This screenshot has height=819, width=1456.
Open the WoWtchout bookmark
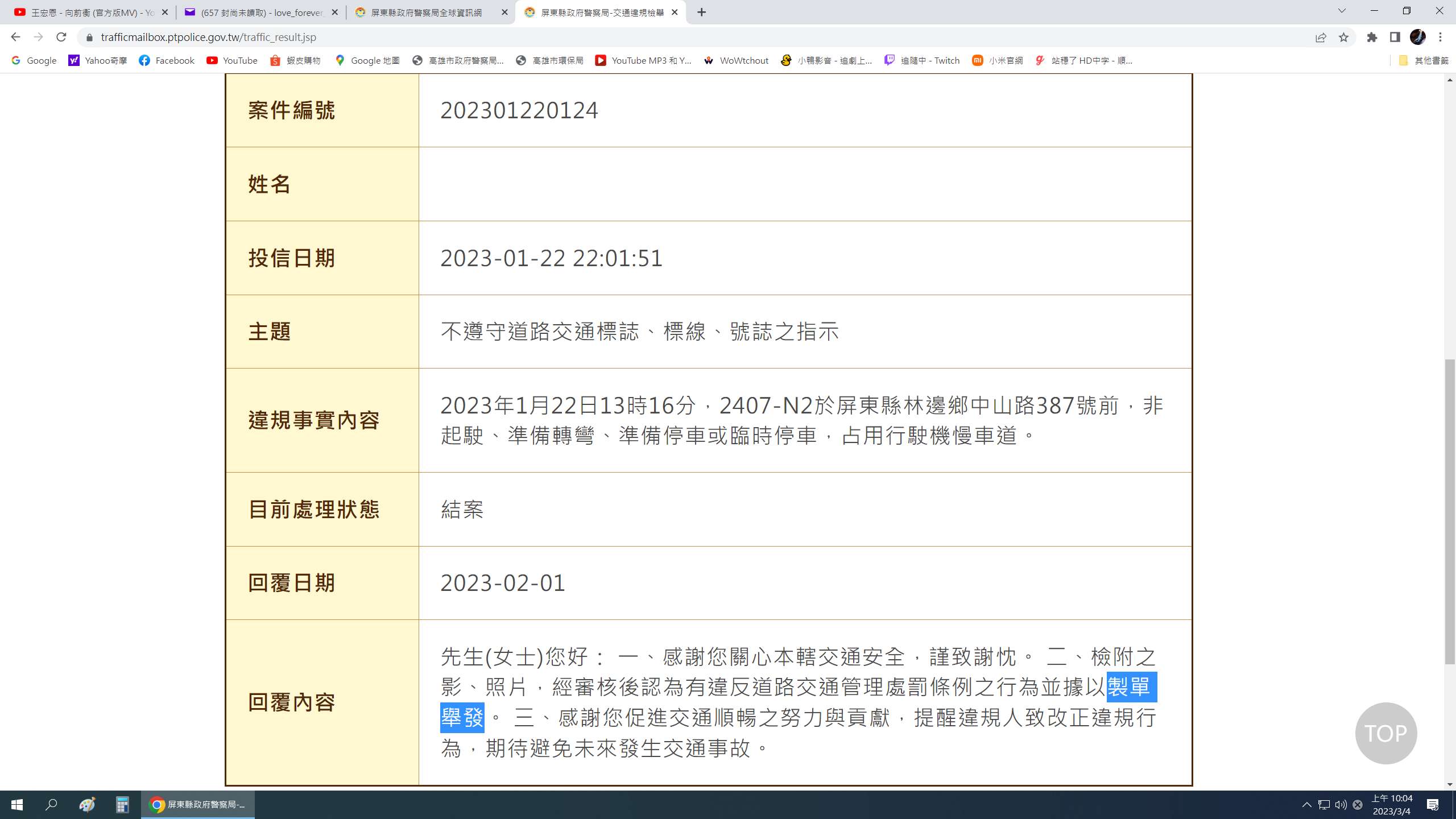[736, 60]
